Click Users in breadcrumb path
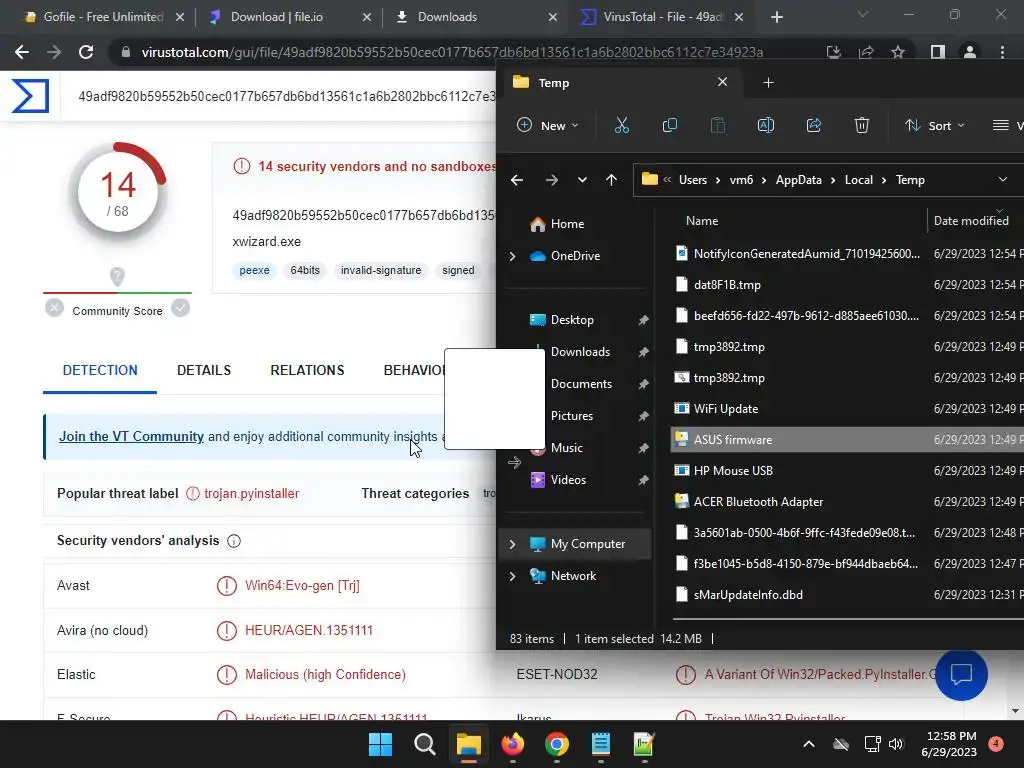This screenshot has height=768, width=1024. pos(693,180)
